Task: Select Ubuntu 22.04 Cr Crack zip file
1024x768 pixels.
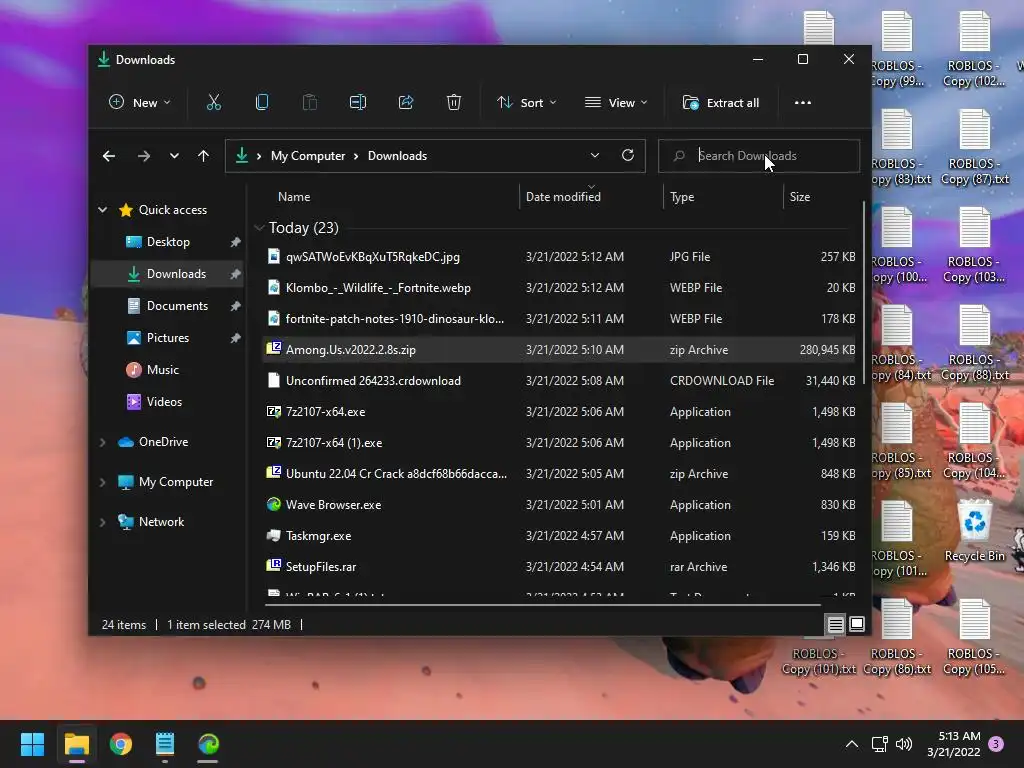Action: [x=559, y=474]
